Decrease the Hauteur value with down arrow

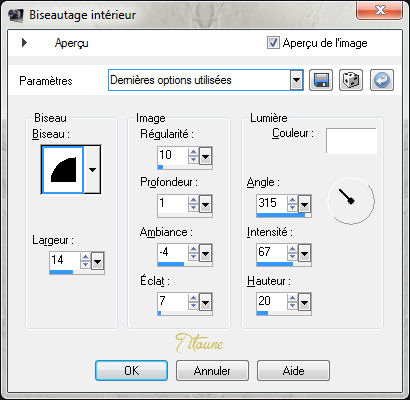[x=292, y=305]
